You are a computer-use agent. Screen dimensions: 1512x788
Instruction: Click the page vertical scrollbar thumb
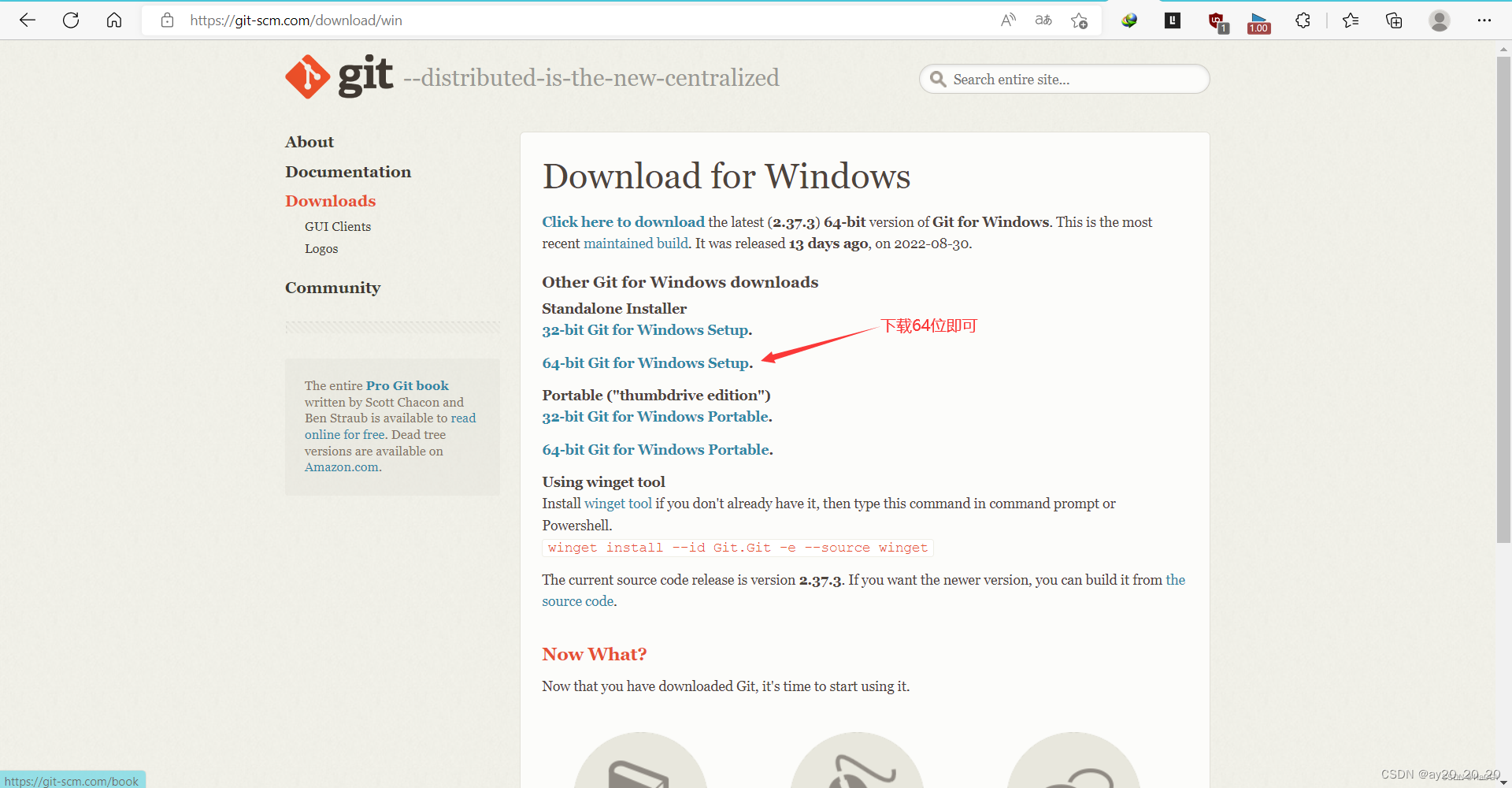(x=1503, y=299)
